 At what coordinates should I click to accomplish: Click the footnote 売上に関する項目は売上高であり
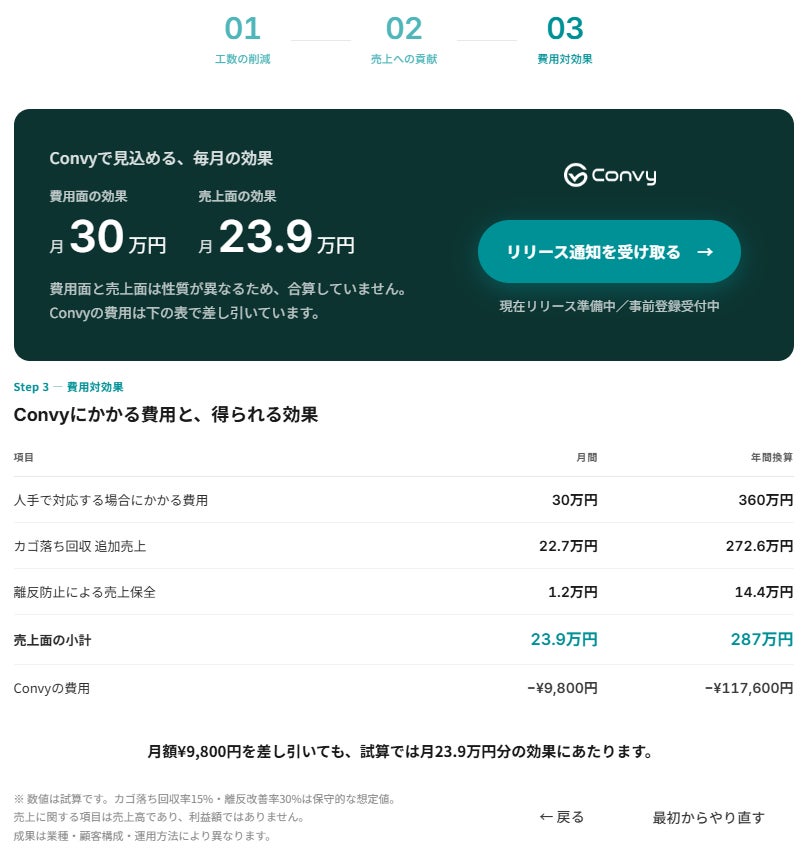tap(160, 817)
